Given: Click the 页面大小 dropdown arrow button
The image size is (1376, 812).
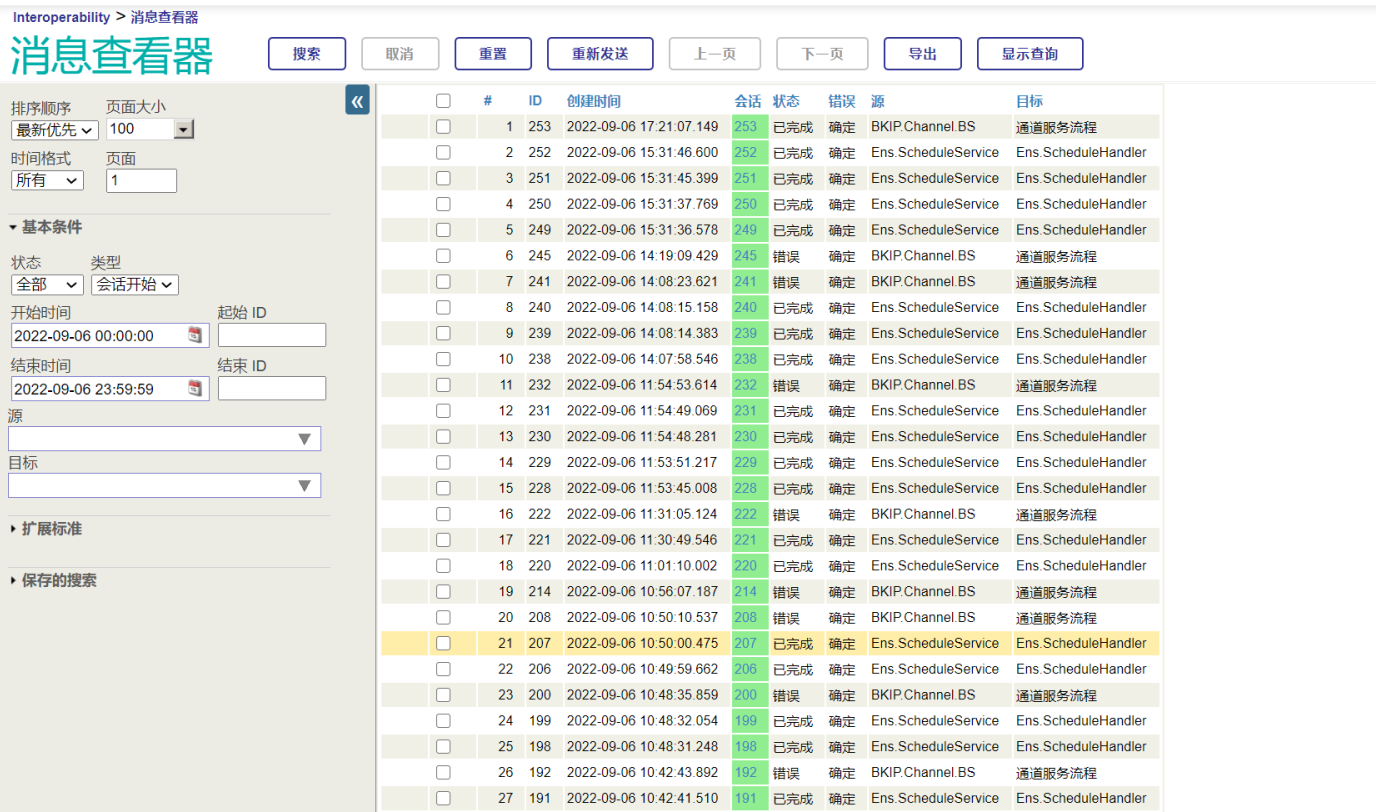Looking at the screenshot, I should pos(183,129).
